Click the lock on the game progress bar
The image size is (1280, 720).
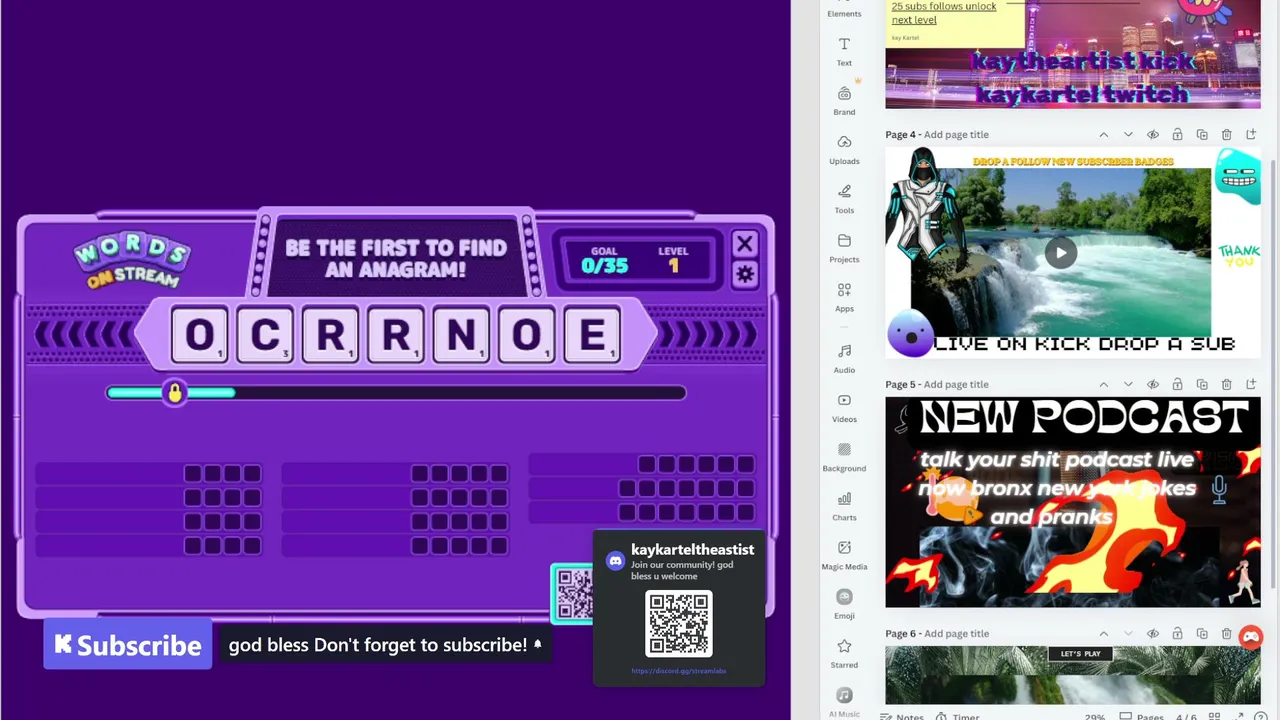175,393
